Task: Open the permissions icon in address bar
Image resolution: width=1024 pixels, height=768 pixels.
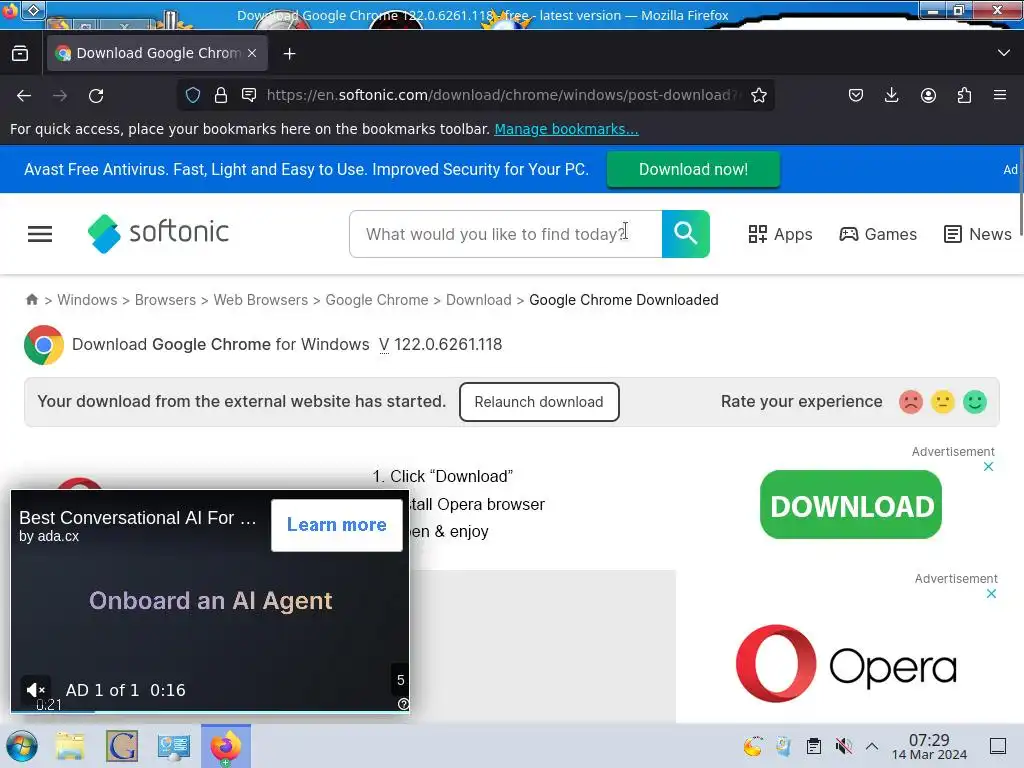Action: click(249, 95)
